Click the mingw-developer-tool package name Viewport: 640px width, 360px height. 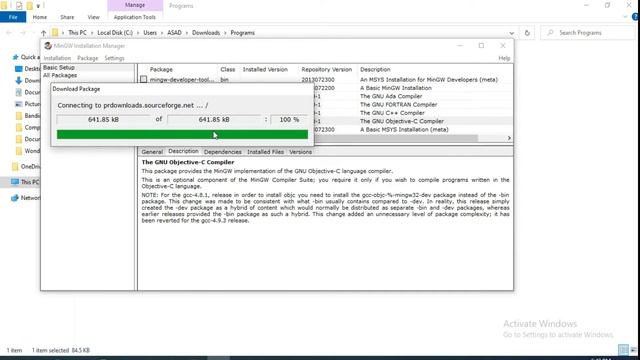[x=182, y=80]
